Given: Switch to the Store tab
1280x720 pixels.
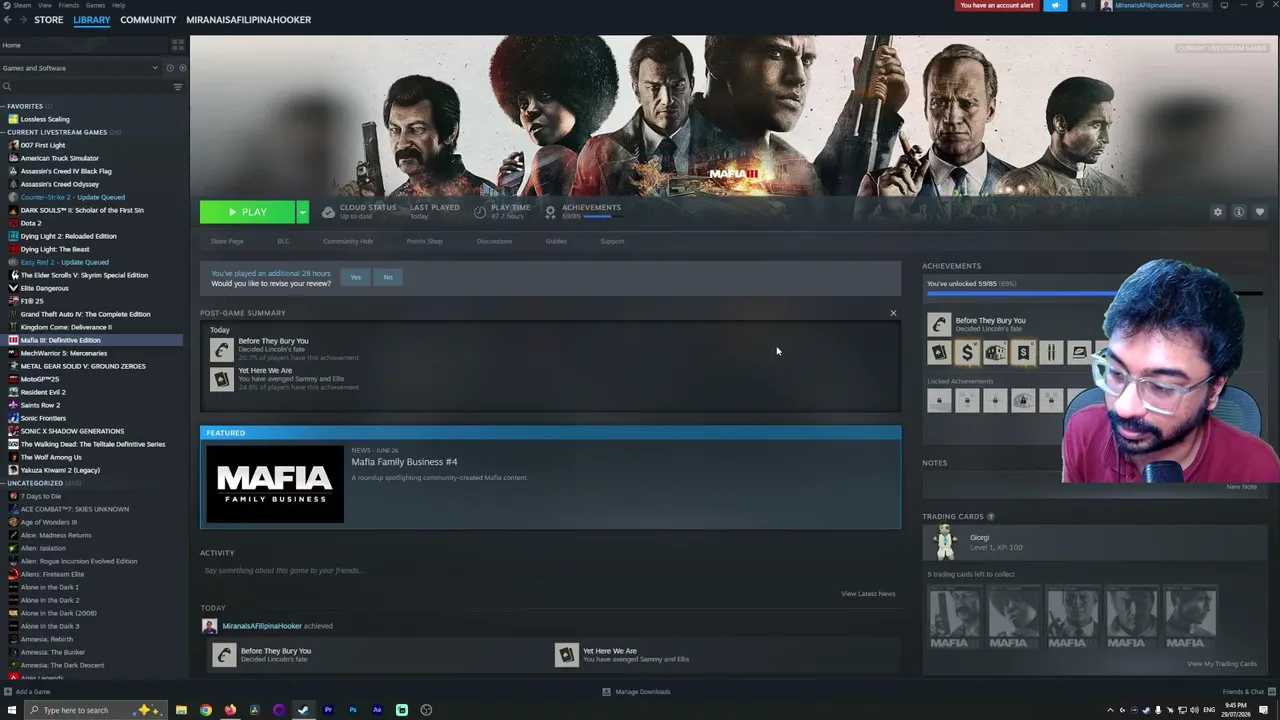Looking at the screenshot, I should 48,20.
